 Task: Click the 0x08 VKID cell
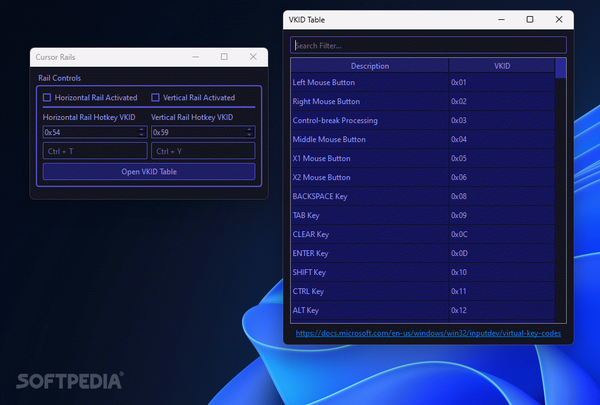click(x=502, y=196)
